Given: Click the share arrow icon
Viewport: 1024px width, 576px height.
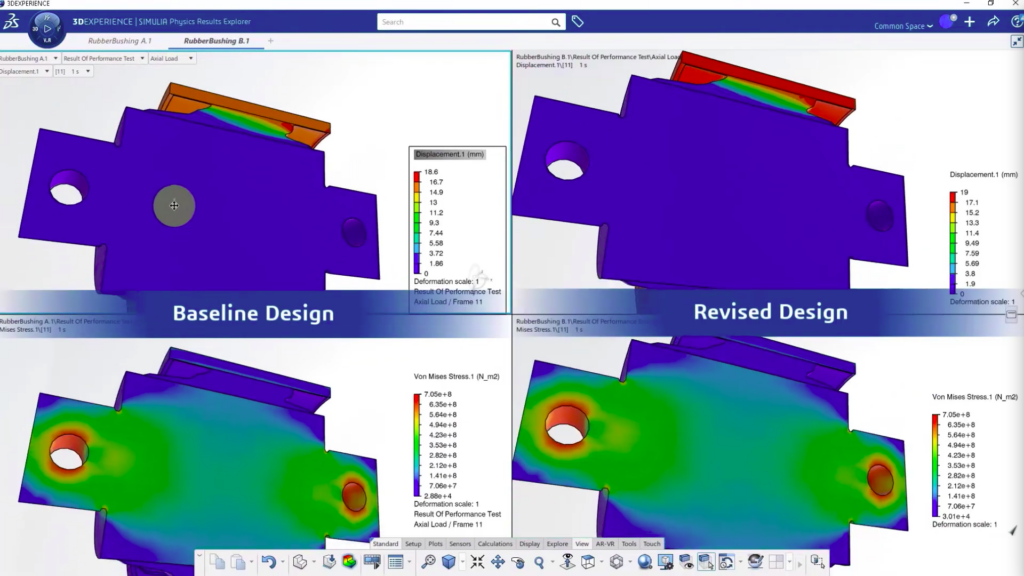Looking at the screenshot, I should click(x=992, y=21).
